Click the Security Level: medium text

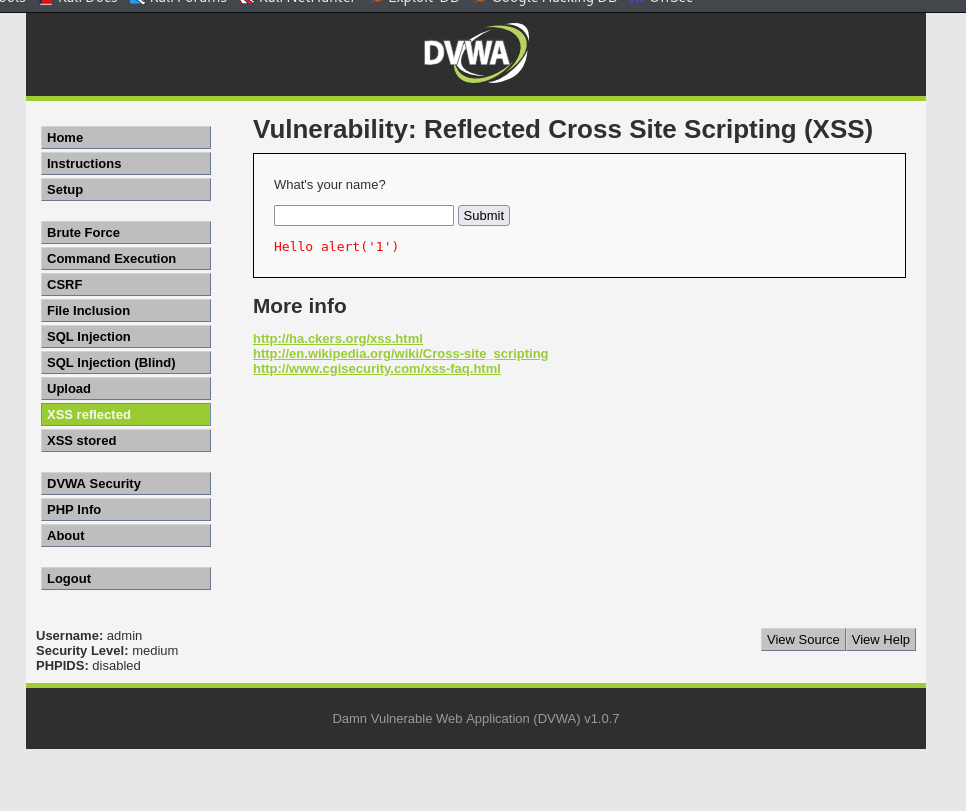tap(107, 651)
